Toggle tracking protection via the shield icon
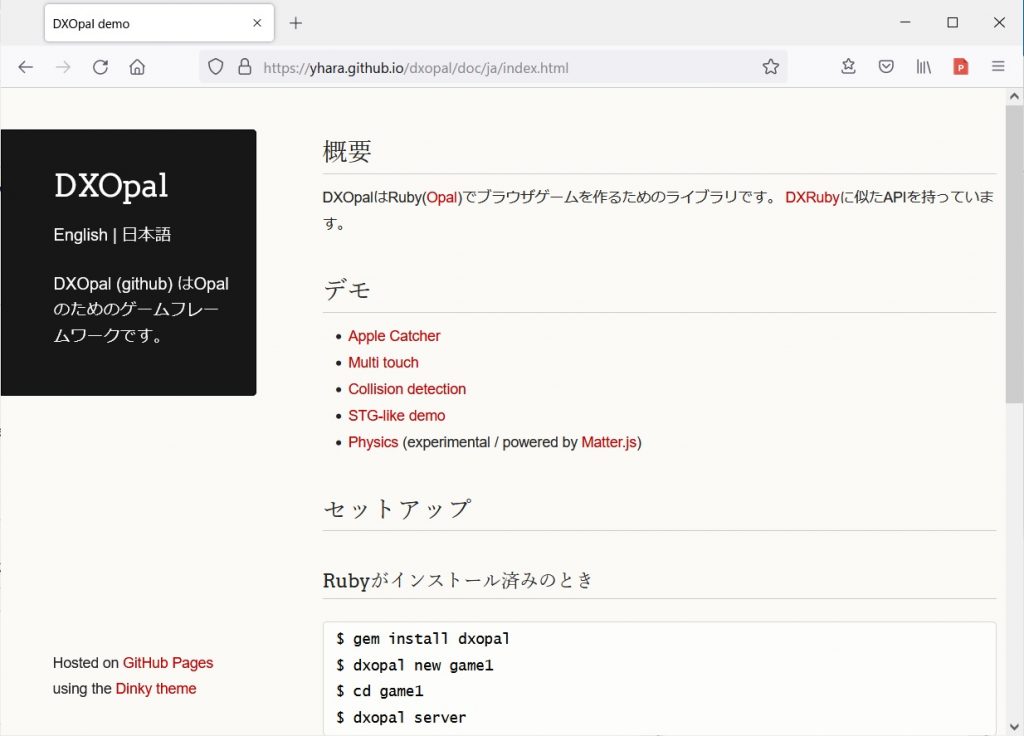This screenshot has height=736, width=1024. click(215, 66)
